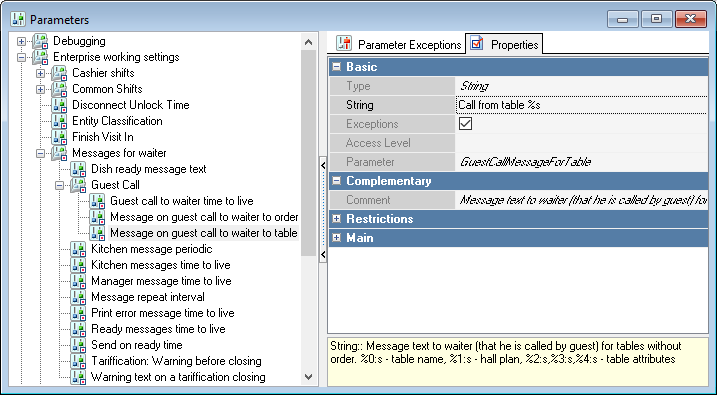Viewport: 717px width, 395px height.
Task: Click the Comment value field
Action: coord(582,200)
